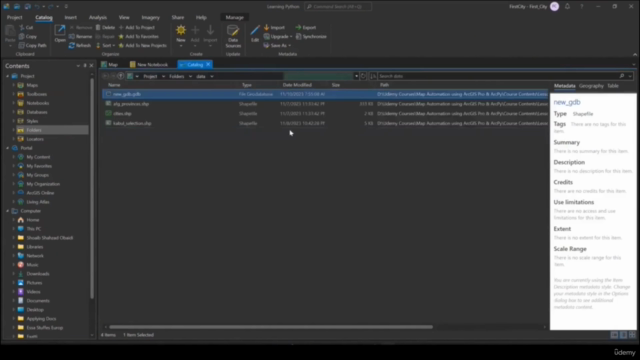Open the Imagery ribbon tab

[150, 17]
